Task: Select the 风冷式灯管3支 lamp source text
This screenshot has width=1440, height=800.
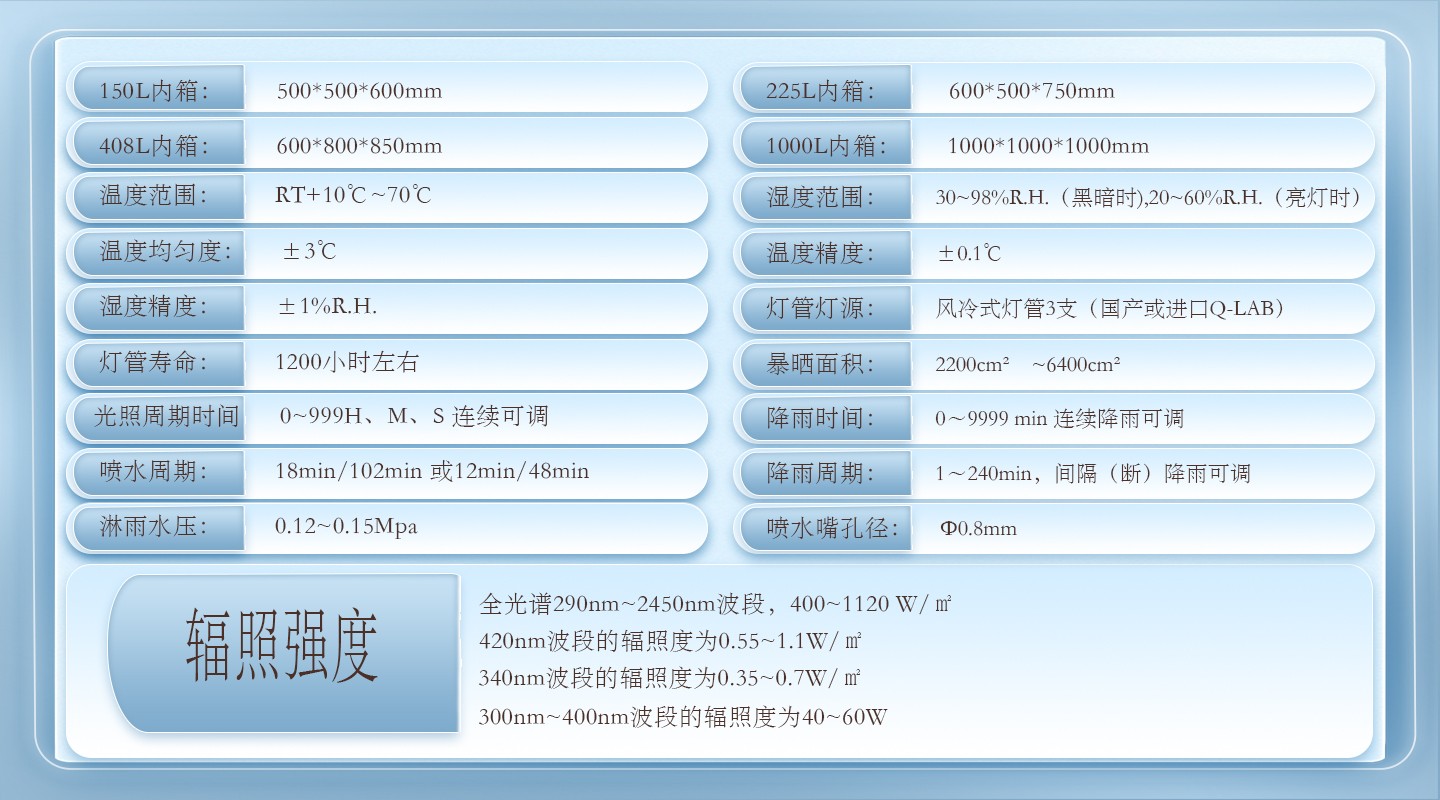Action: [x=1110, y=308]
